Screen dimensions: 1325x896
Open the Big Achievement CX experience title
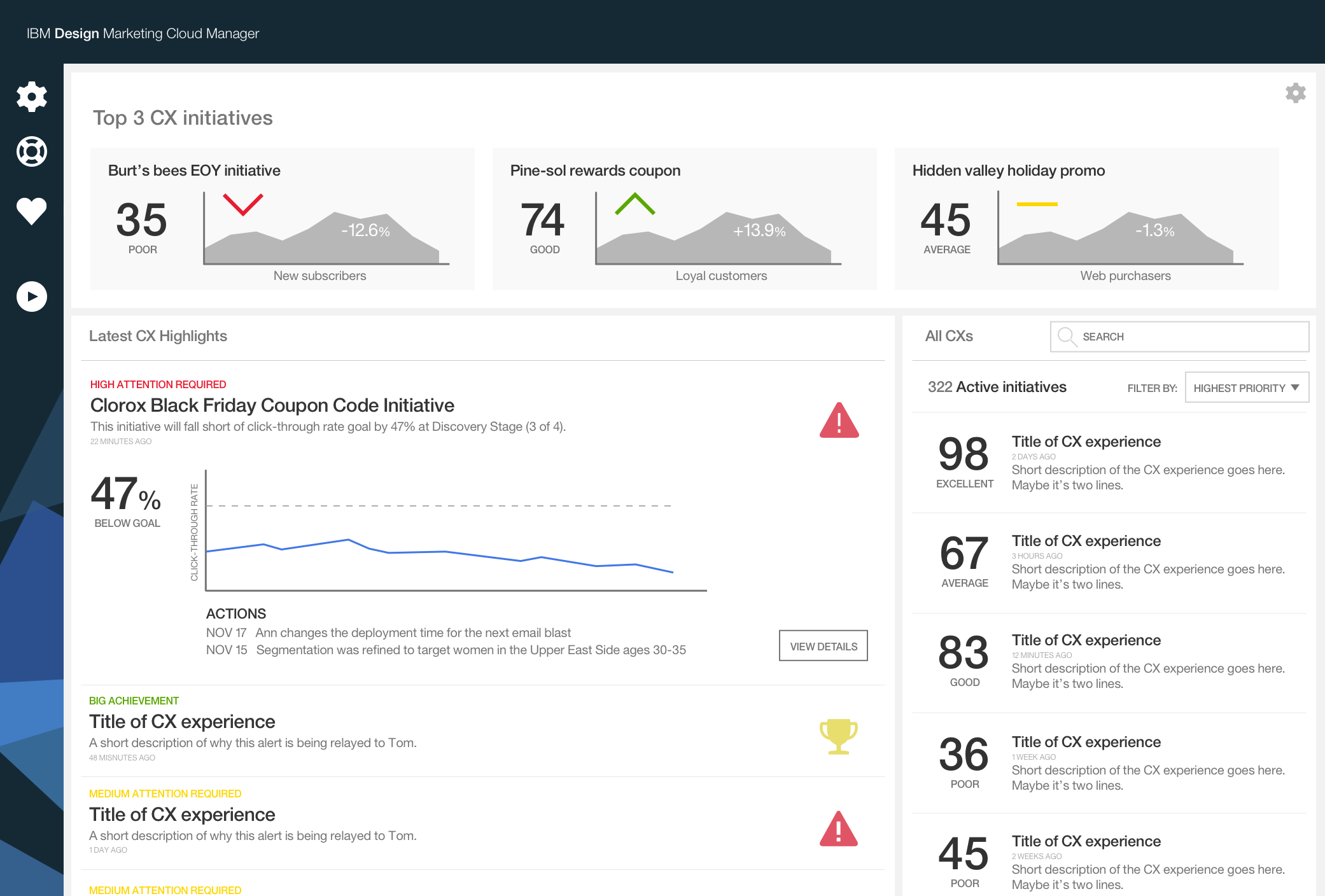click(x=182, y=722)
